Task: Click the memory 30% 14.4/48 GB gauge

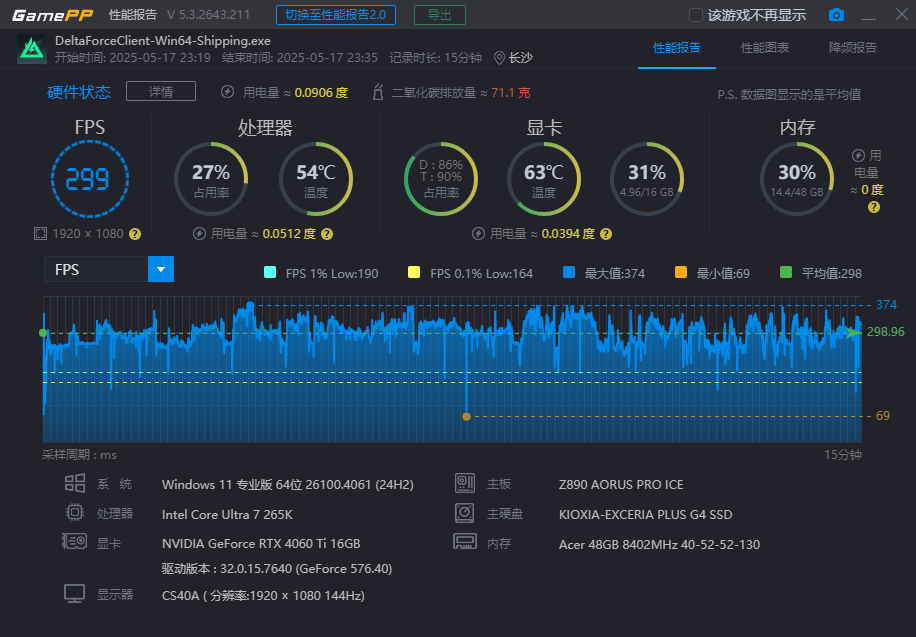Action: coord(797,179)
